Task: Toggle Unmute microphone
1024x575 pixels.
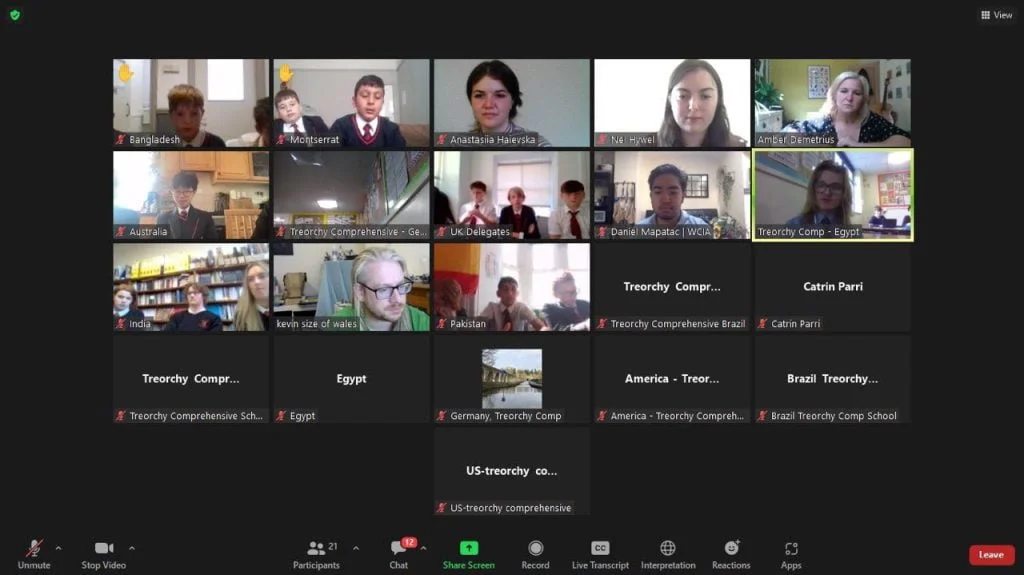Action: click(x=34, y=555)
